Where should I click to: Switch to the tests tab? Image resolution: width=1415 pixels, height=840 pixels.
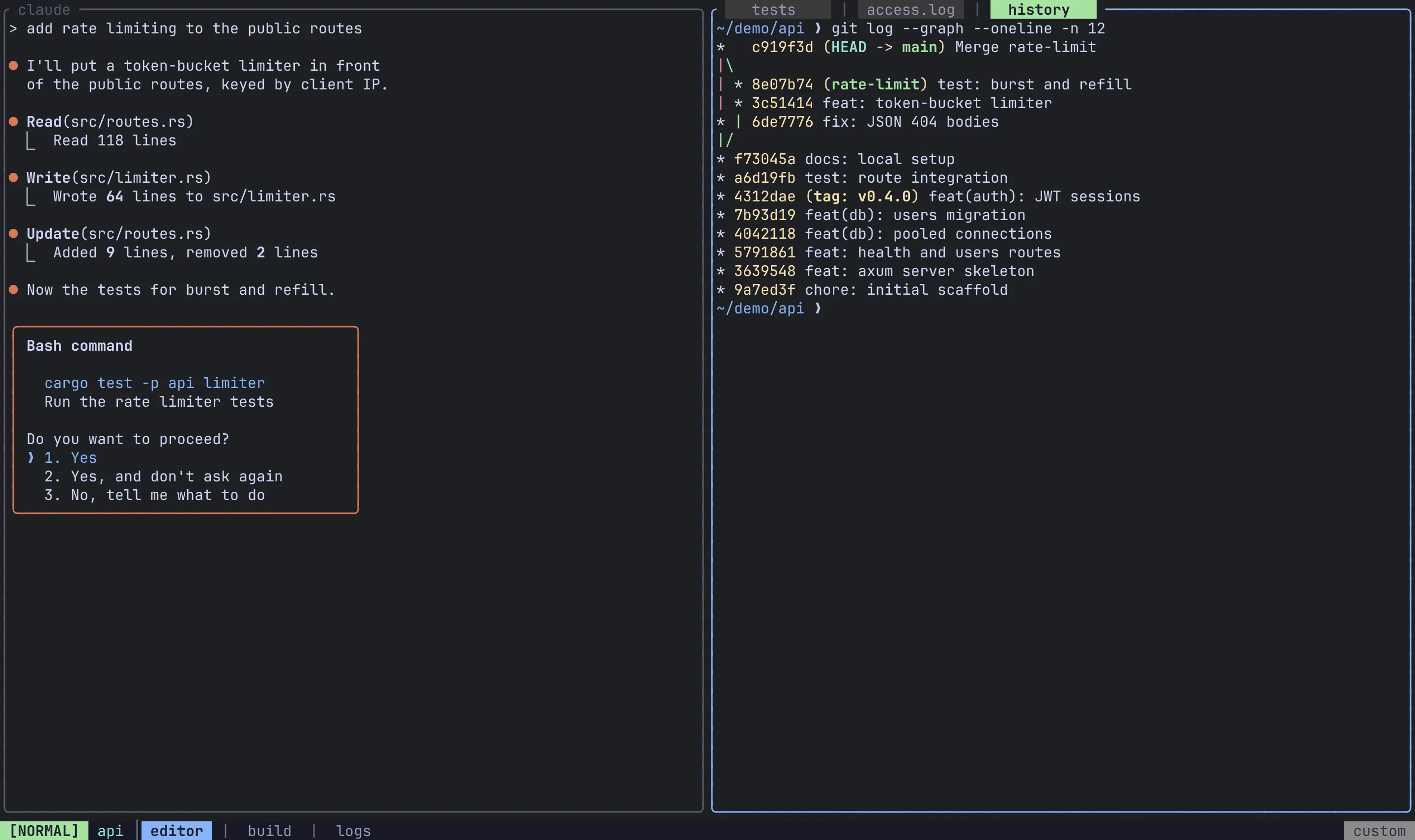(777, 10)
